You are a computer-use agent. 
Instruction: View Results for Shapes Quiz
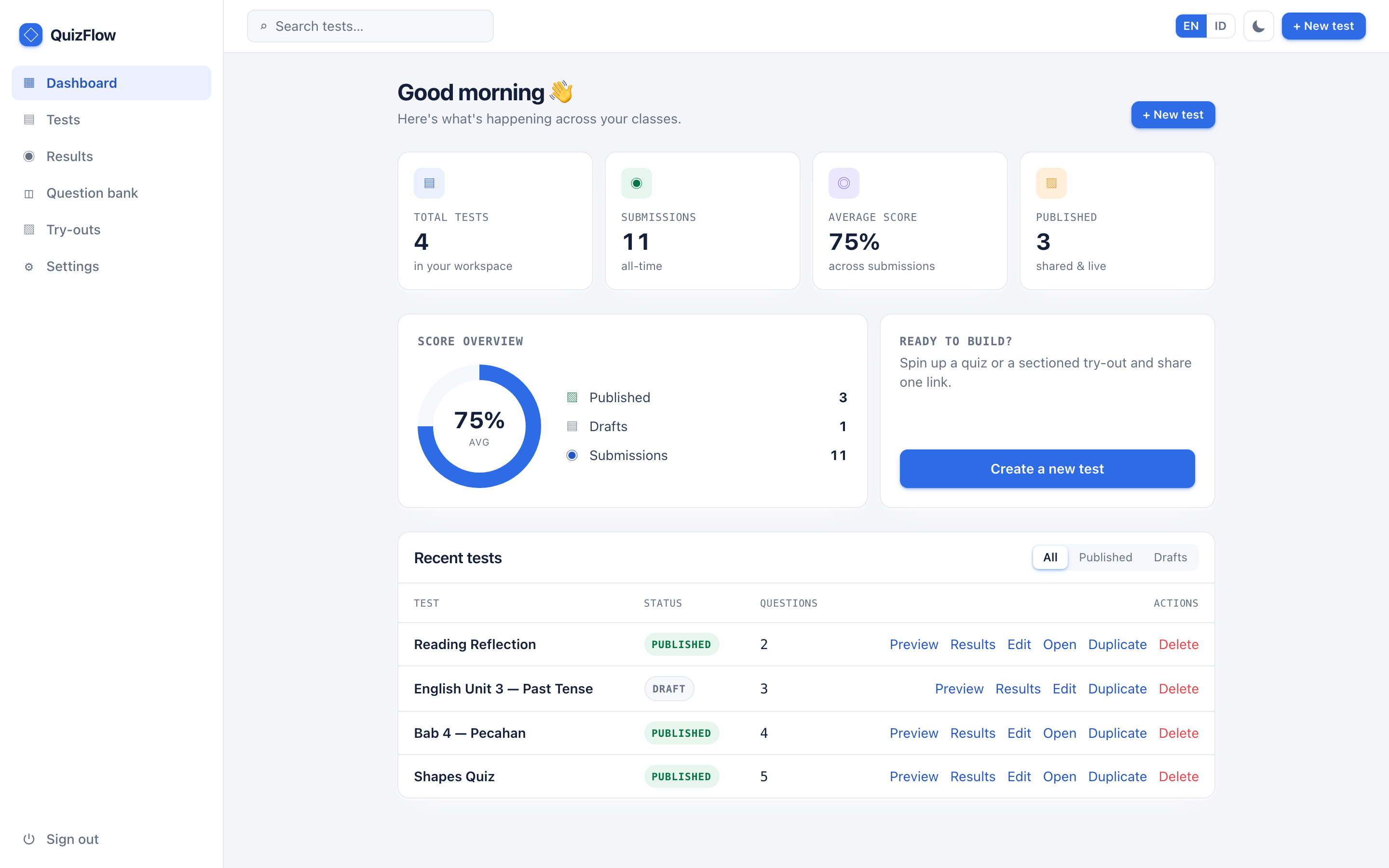click(x=973, y=777)
